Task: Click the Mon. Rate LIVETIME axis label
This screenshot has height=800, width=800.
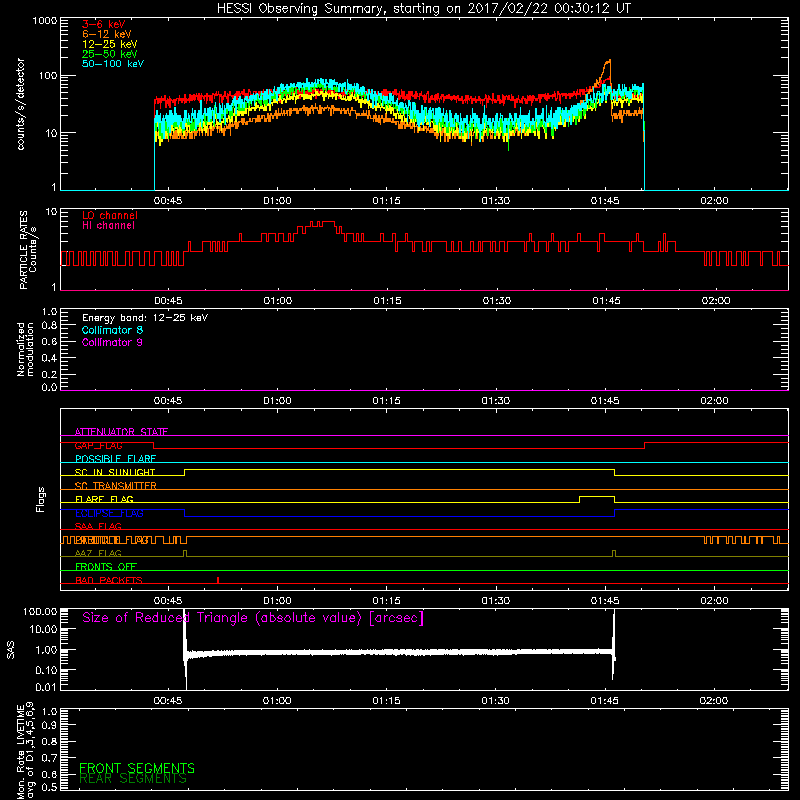Action: coord(20,752)
